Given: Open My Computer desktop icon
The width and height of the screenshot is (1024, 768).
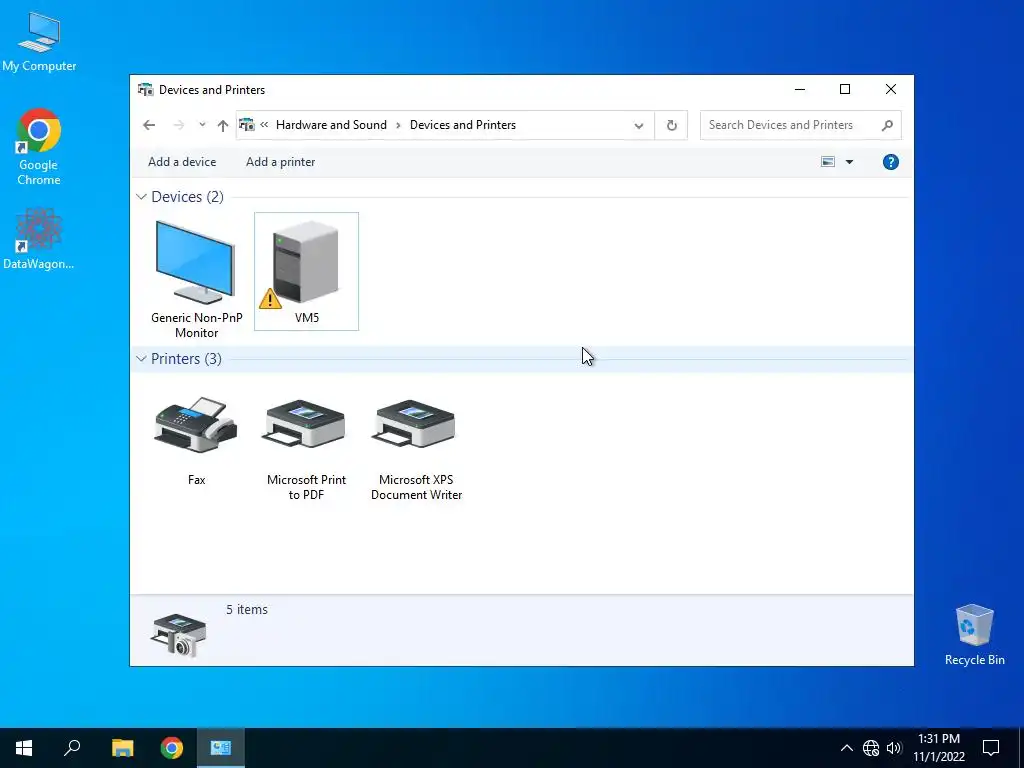Looking at the screenshot, I should pos(39,41).
